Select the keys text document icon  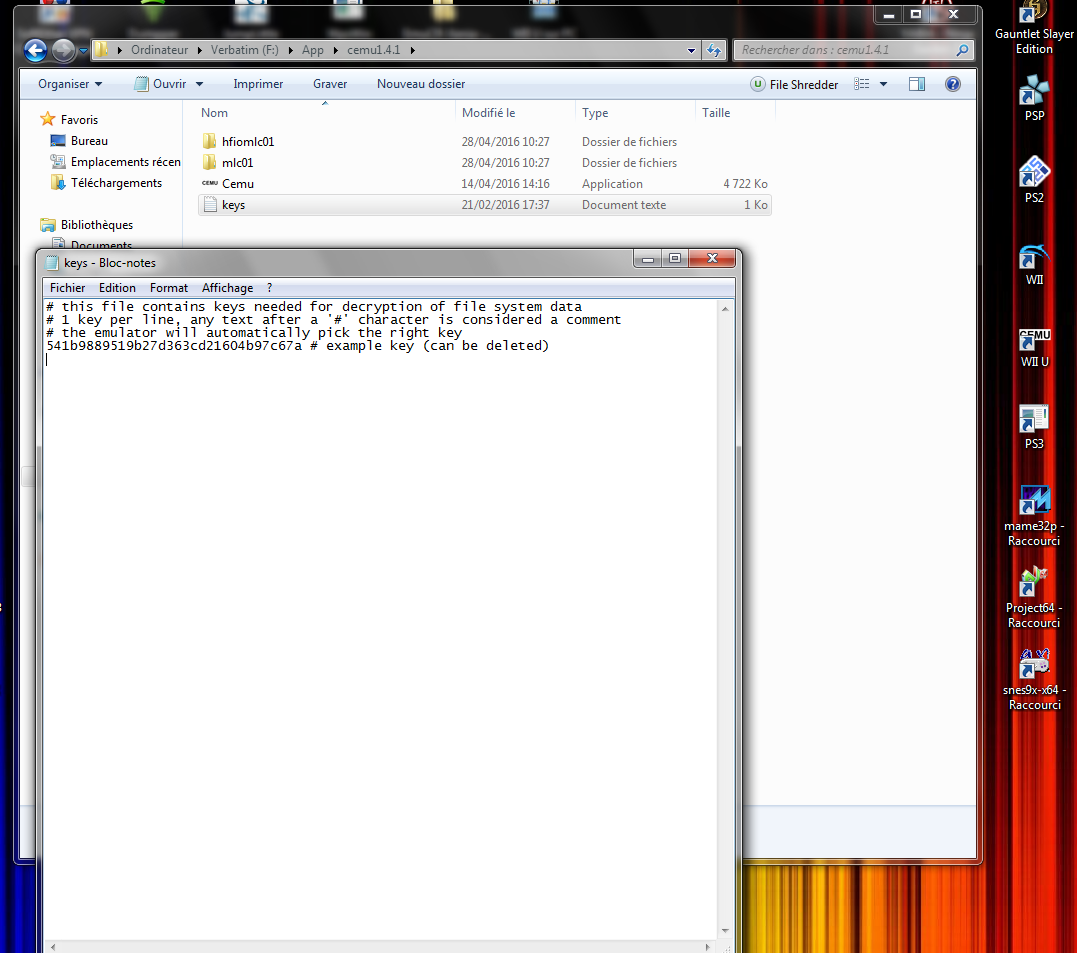pos(210,205)
